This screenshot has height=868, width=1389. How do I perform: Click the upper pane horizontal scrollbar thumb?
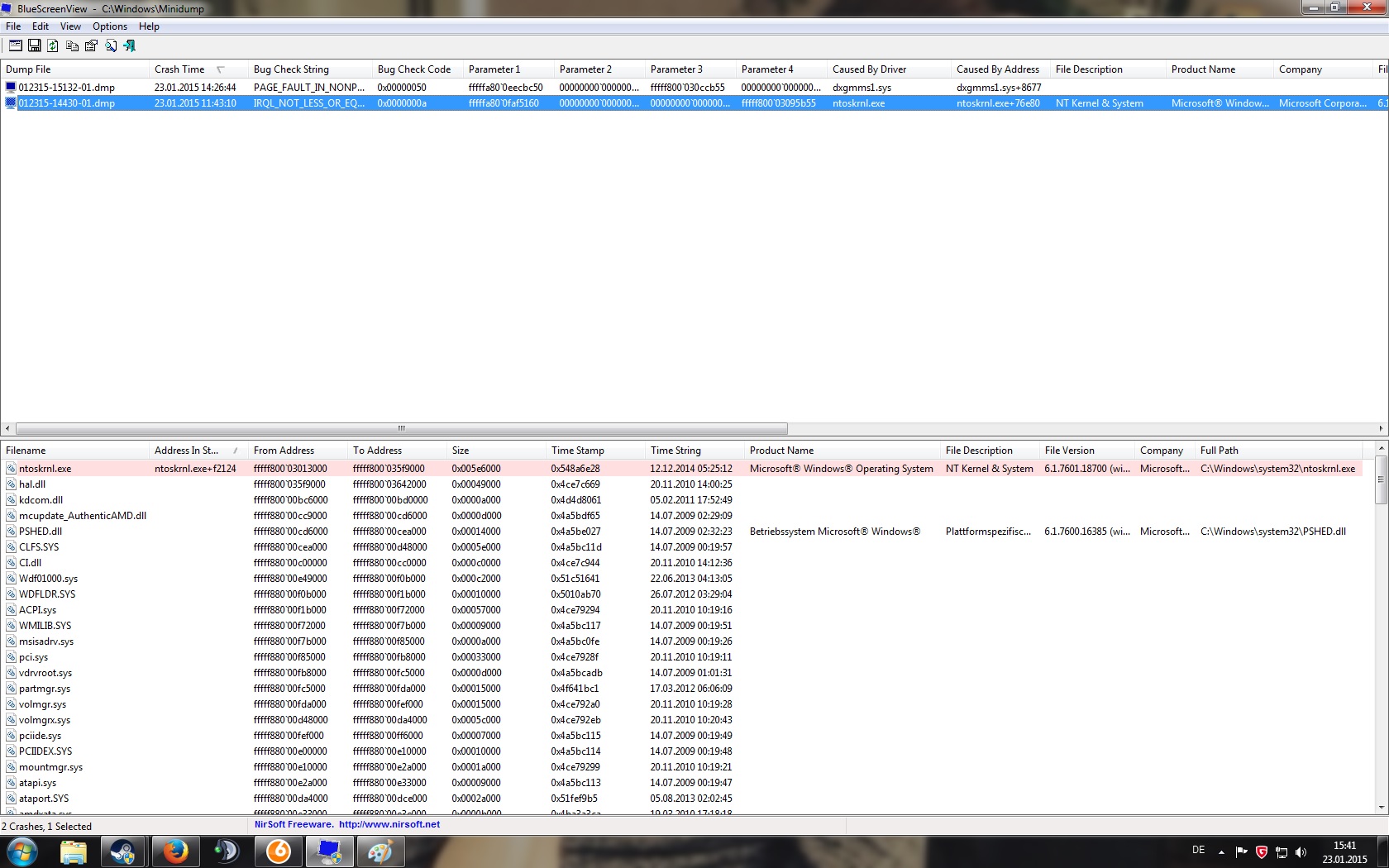[402, 428]
